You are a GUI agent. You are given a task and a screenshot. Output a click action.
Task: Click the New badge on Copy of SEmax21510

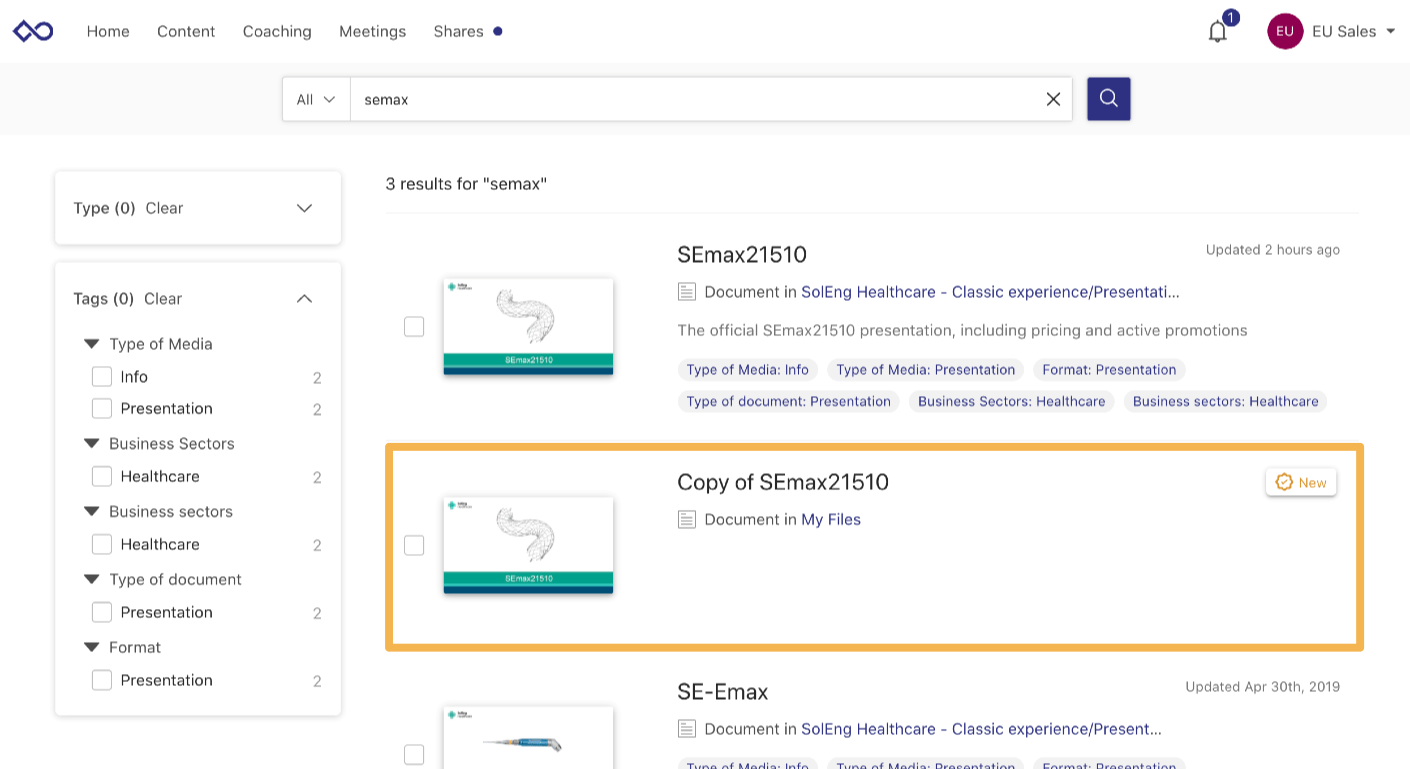[1300, 481]
